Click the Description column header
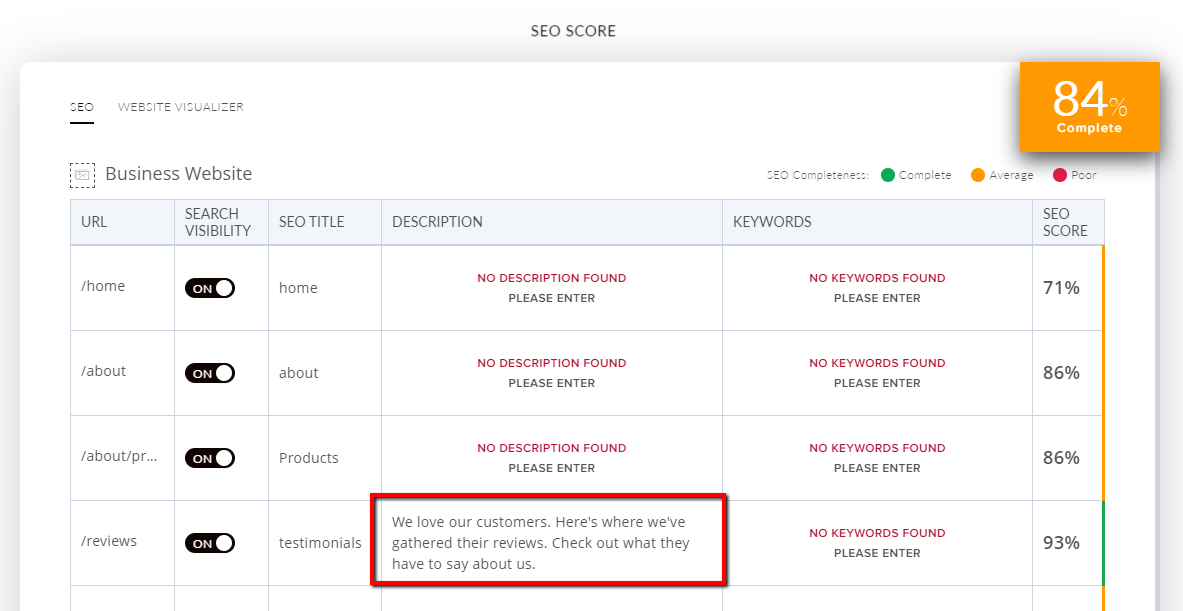 (x=552, y=223)
